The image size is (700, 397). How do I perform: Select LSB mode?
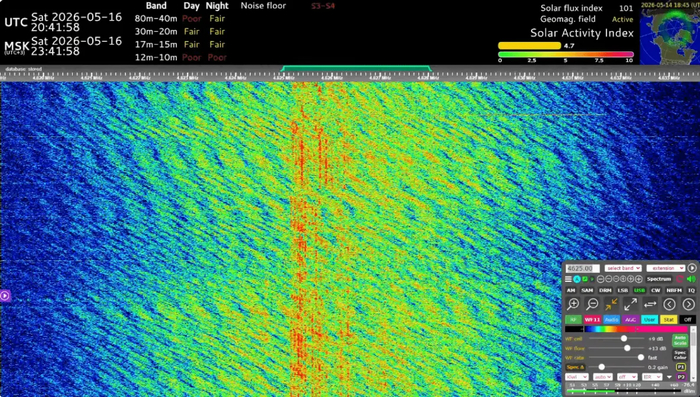[623, 290]
